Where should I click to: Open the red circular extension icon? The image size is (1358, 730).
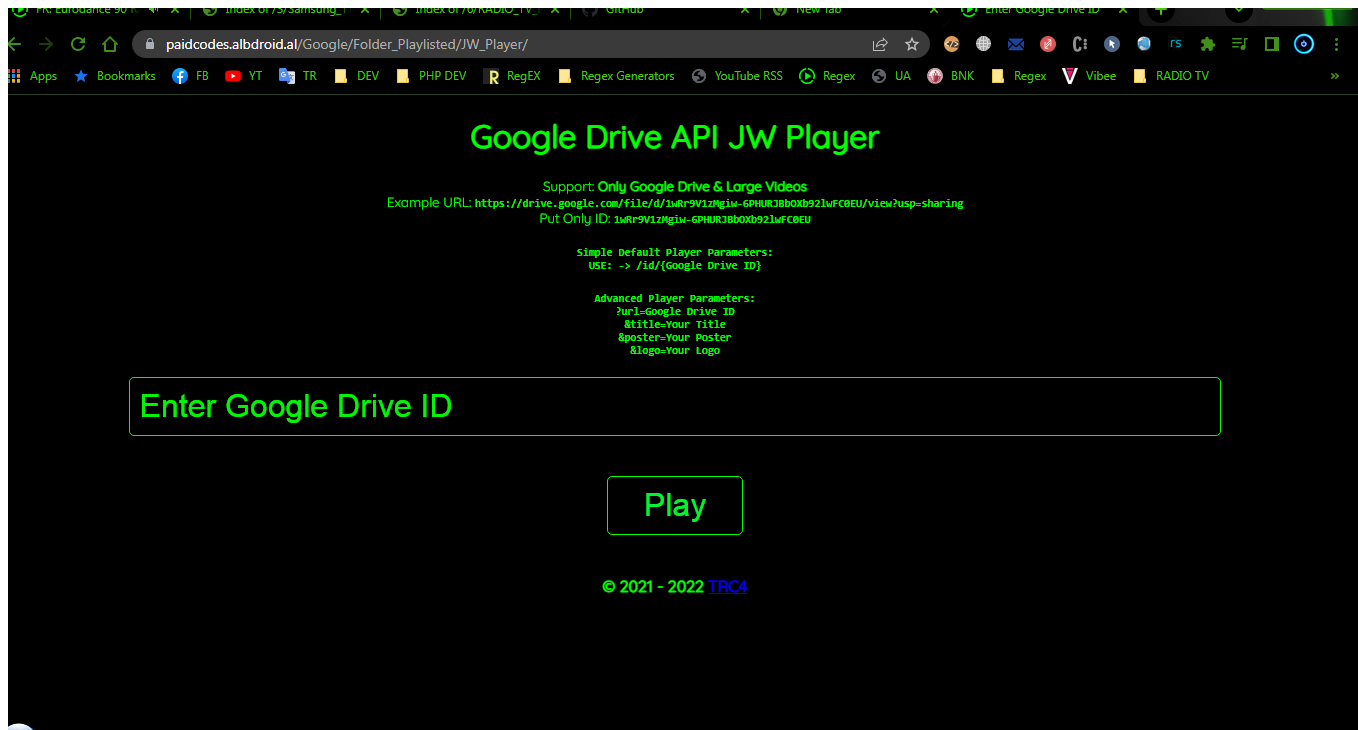(x=1048, y=44)
